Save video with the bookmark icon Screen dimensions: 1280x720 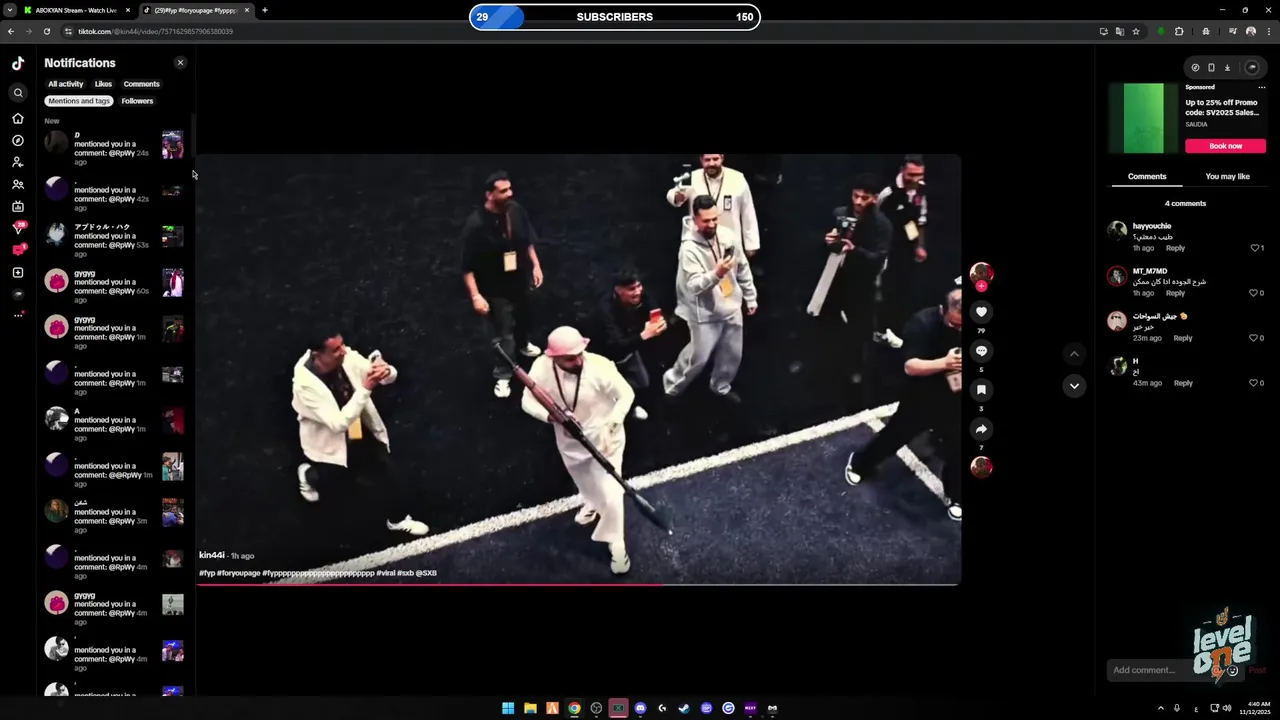tap(981, 390)
